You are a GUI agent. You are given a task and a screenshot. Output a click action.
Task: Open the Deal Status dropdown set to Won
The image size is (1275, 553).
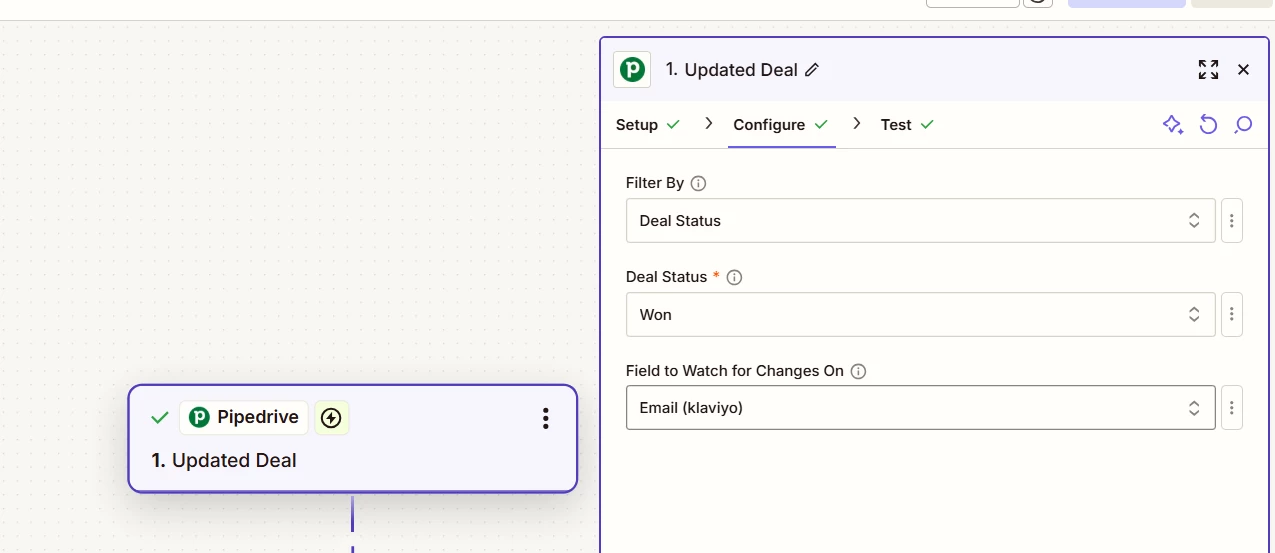[x=920, y=315]
